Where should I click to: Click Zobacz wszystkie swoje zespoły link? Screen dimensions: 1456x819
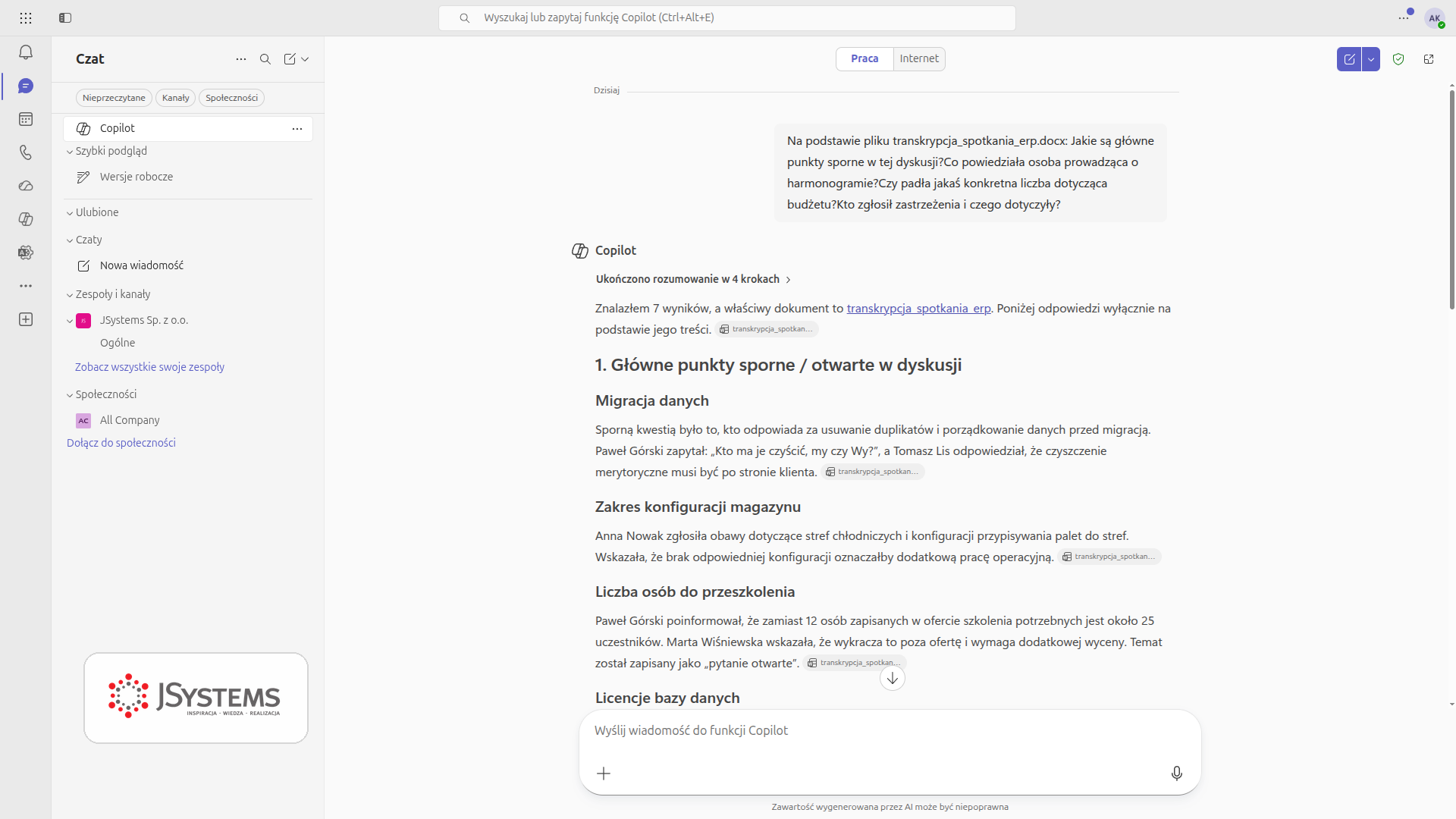tap(149, 367)
